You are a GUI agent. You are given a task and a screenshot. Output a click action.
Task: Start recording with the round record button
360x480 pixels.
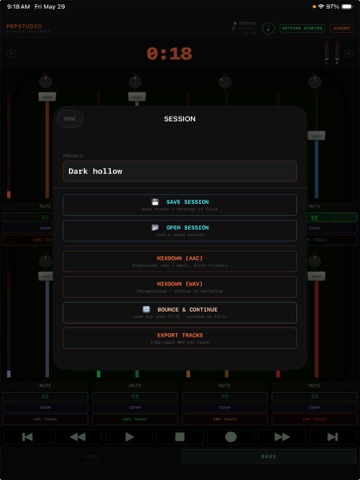[x=231, y=437]
